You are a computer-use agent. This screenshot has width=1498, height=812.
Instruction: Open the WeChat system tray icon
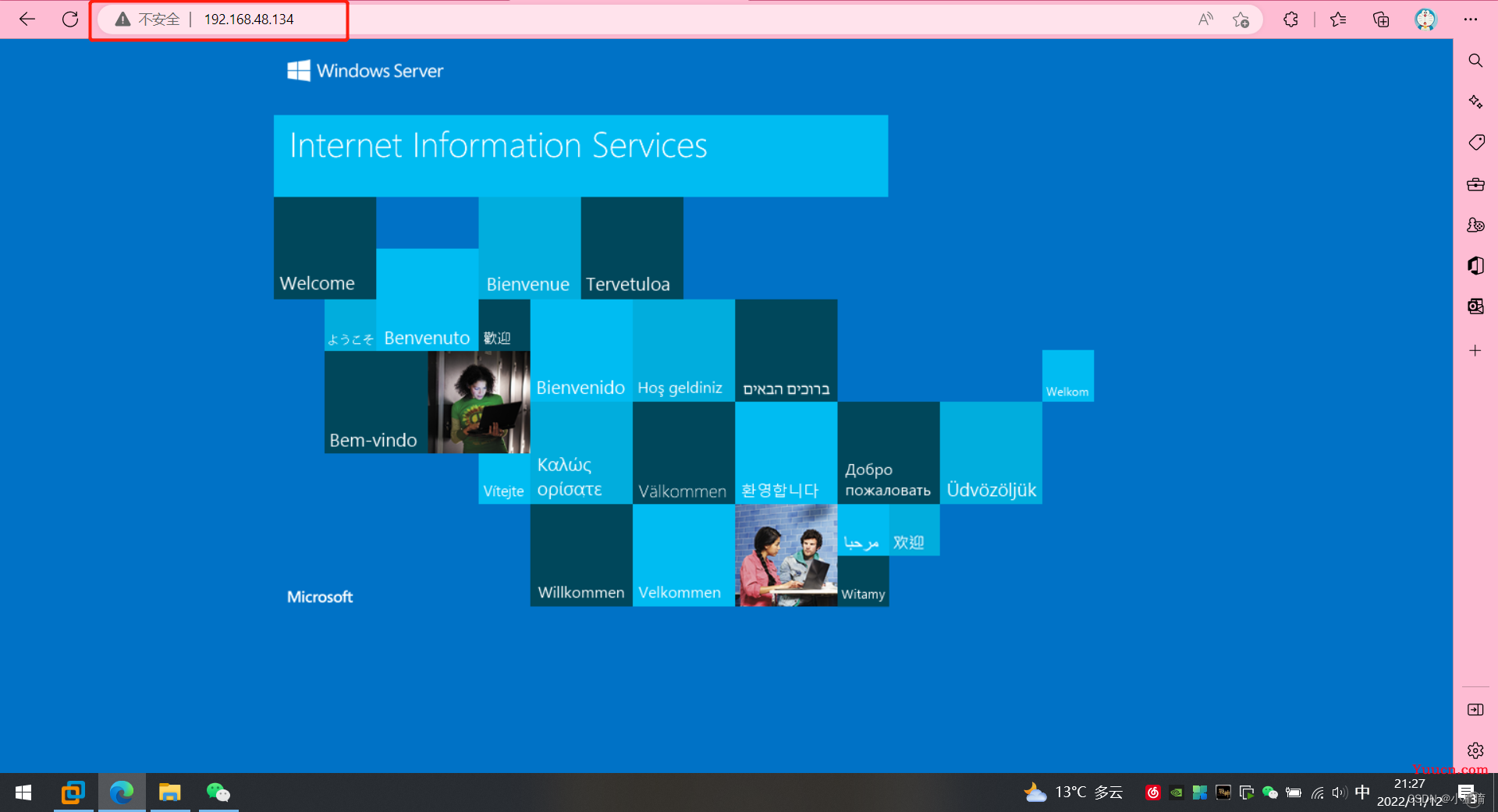coord(1270,792)
